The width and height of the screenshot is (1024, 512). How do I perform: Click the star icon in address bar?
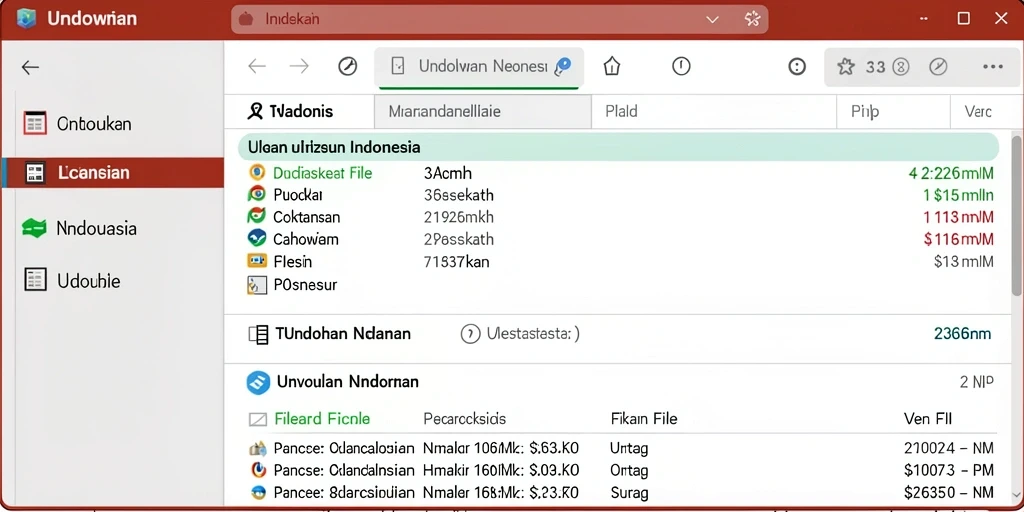coord(752,19)
